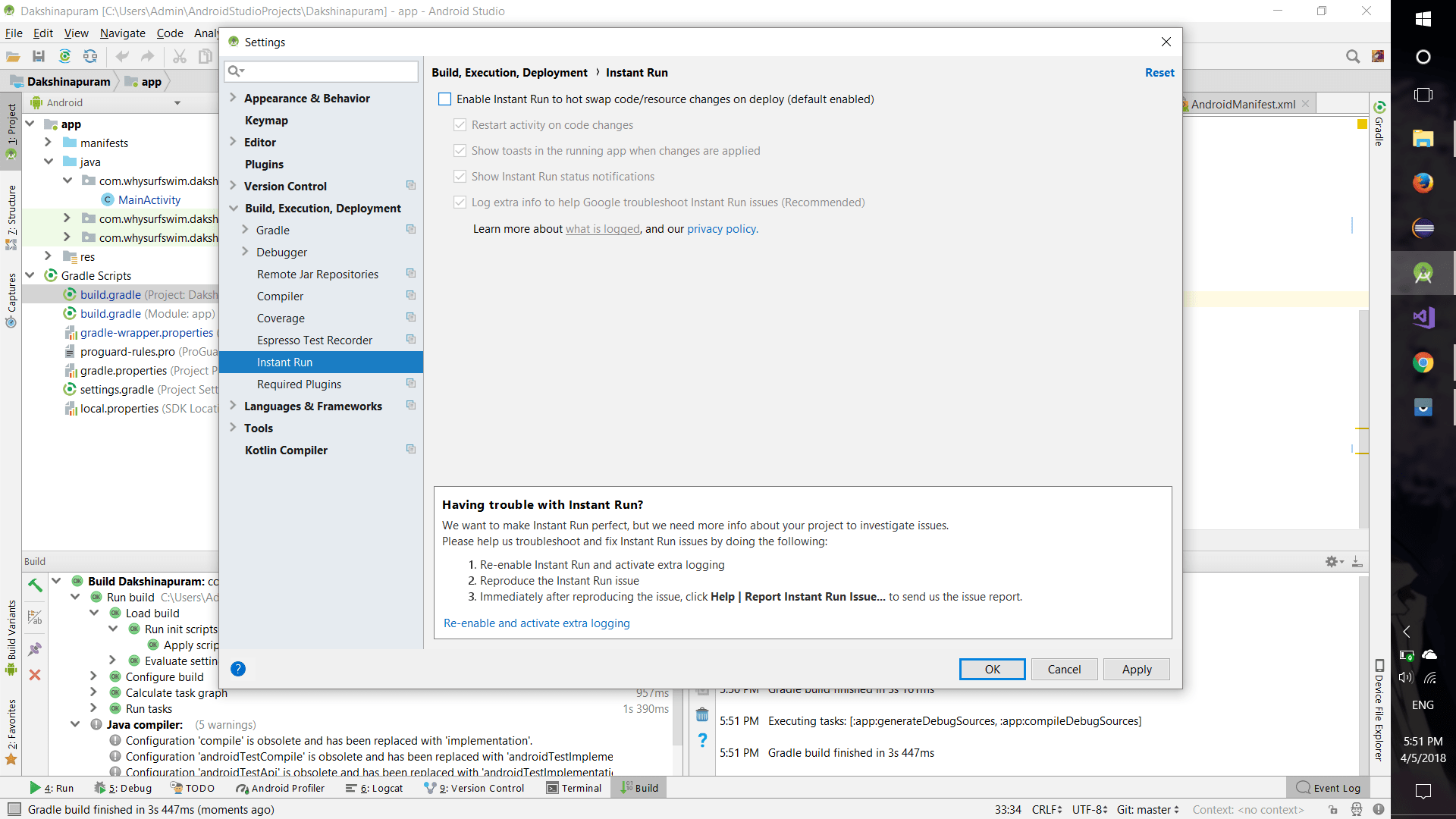The height and width of the screenshot is (819, 1456).
Task: Click the Save All toolbar icon
Action: (x=39, y=56)
